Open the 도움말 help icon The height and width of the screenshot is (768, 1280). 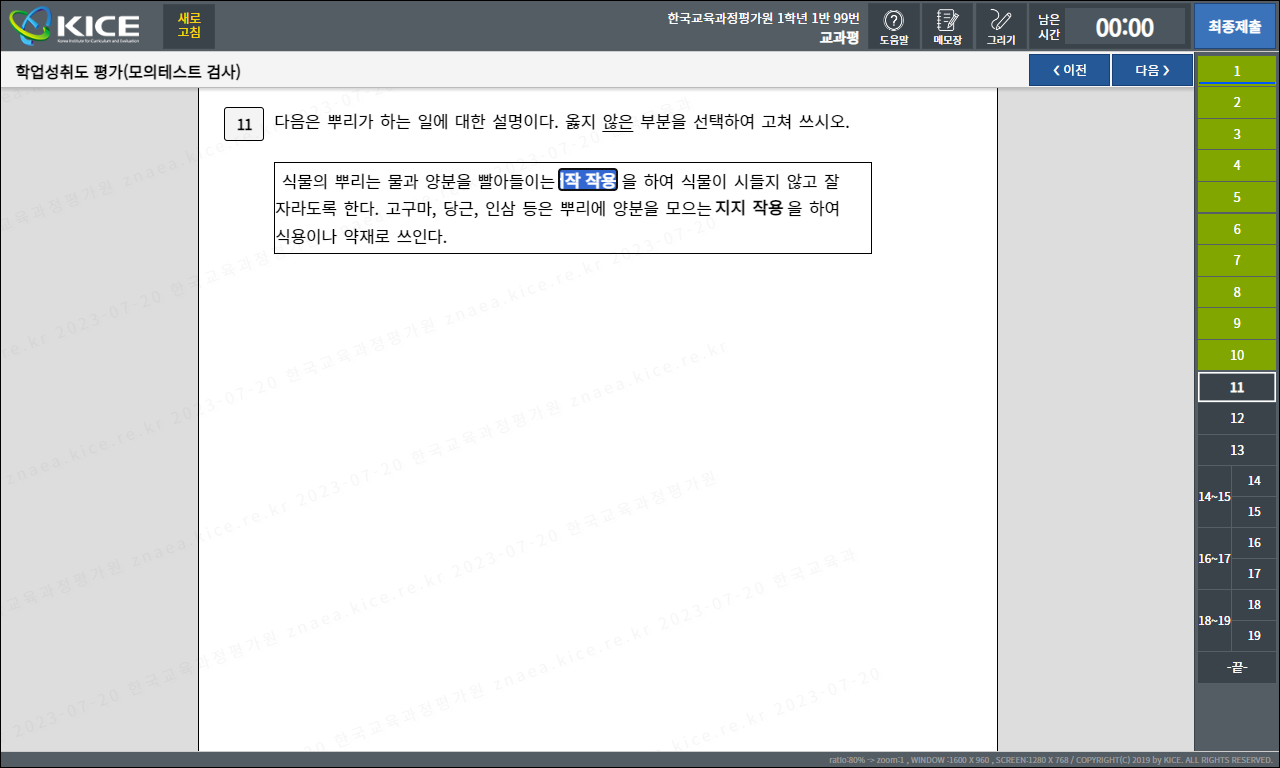point(894,26)
